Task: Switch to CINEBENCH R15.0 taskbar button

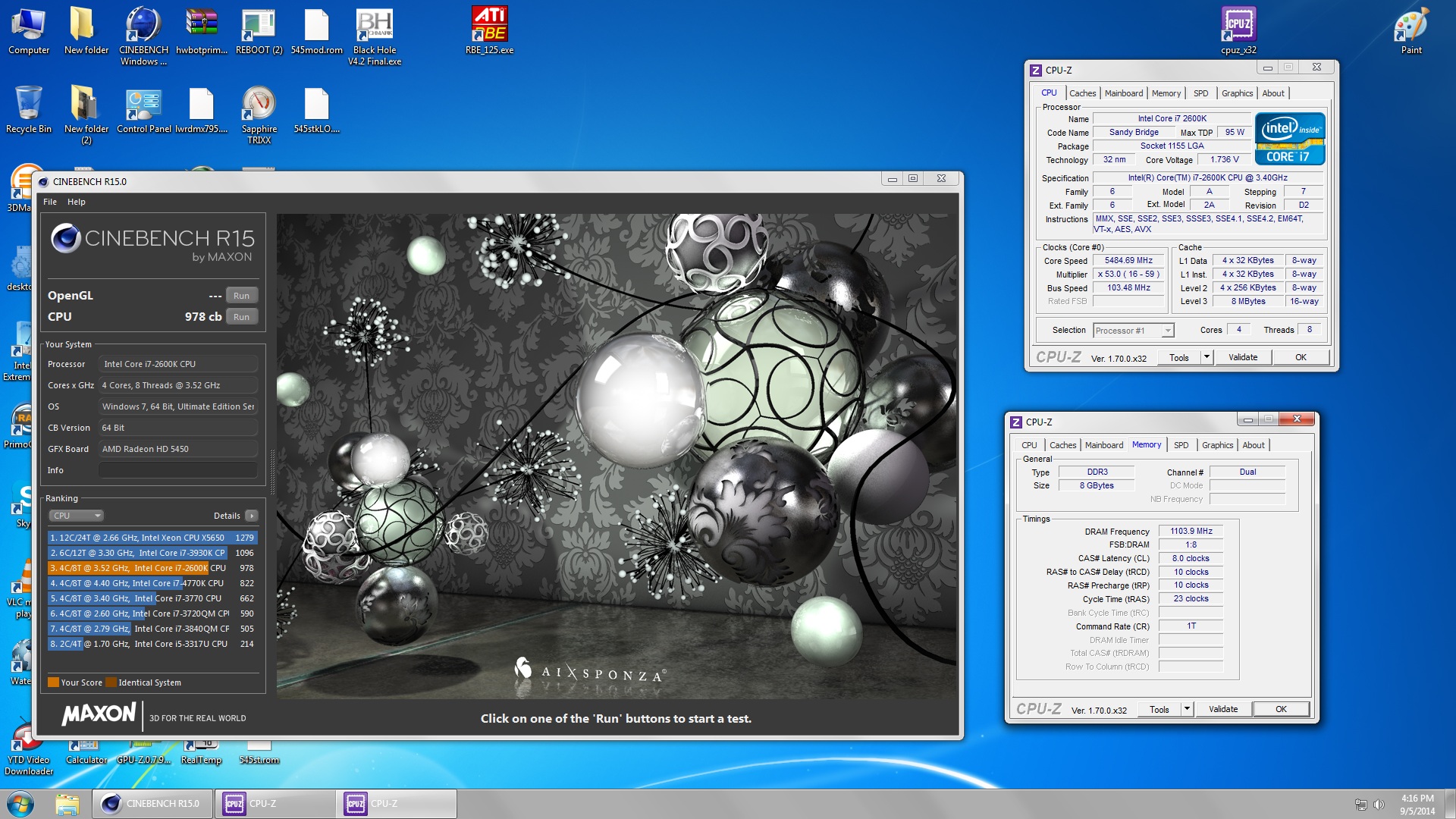Action: [153, 804]
